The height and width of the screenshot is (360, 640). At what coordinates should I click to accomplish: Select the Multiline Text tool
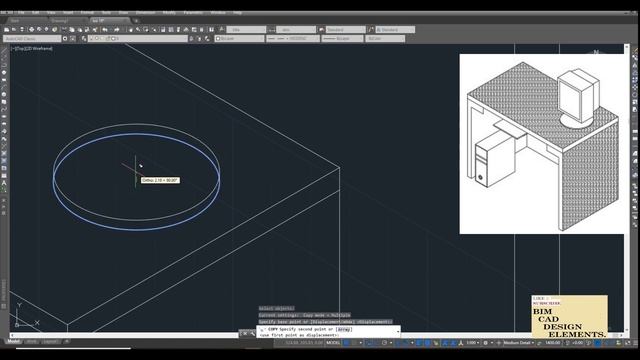click(x=4, y=183)
